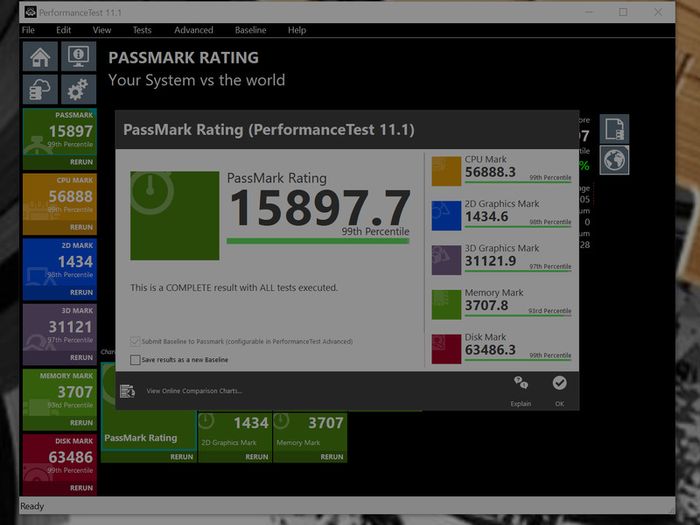This screenshot has width=700, height=525.
Task: Click the Ready status bar text
Action: click(x=32, y=506)
